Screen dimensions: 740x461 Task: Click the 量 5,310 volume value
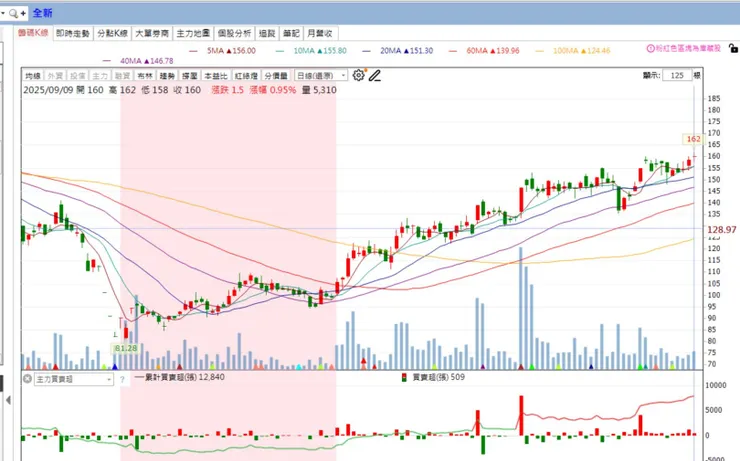click(320, 90)
